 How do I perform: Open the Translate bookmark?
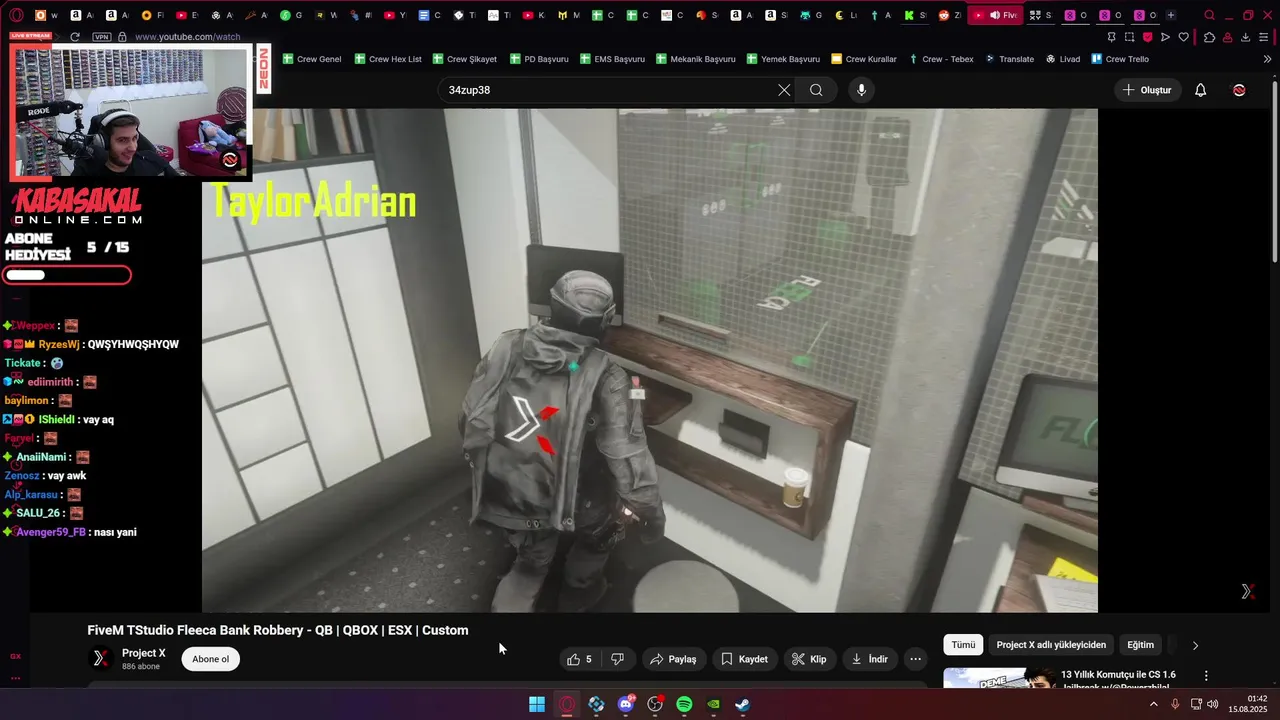(1010, 59)
